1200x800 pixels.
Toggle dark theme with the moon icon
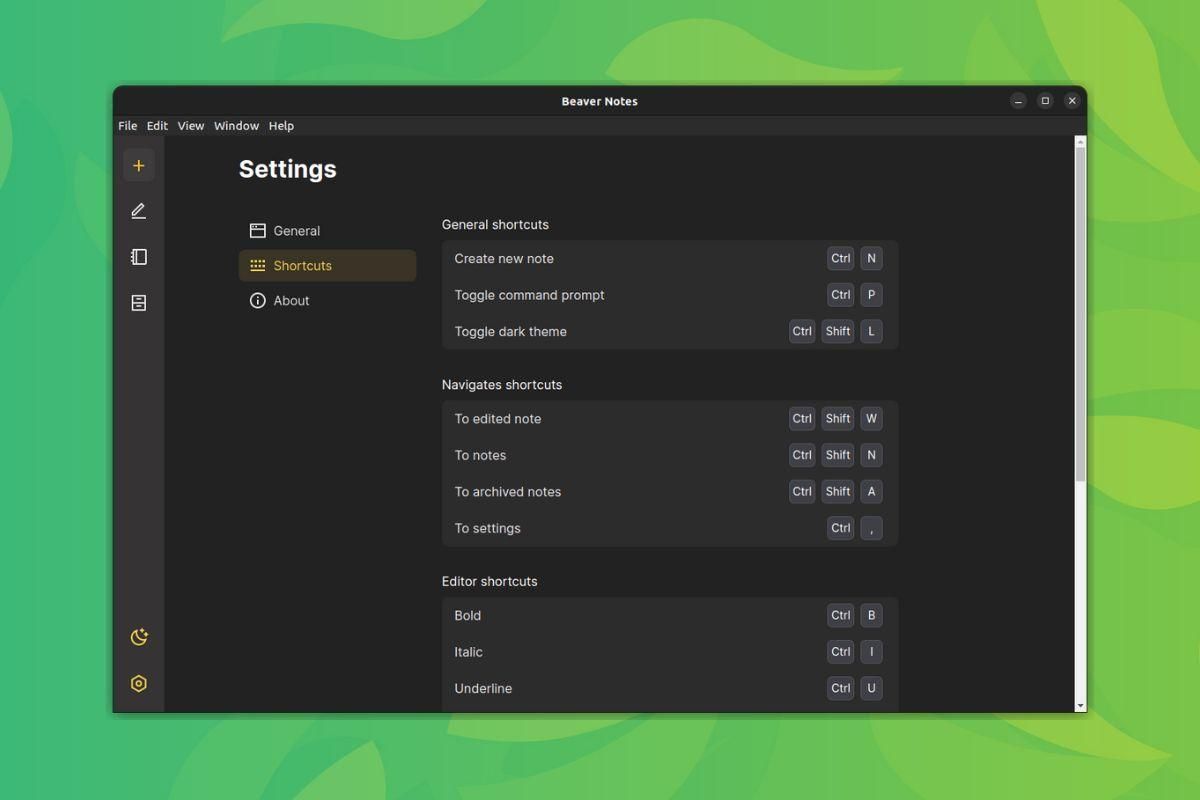[139, 636]
